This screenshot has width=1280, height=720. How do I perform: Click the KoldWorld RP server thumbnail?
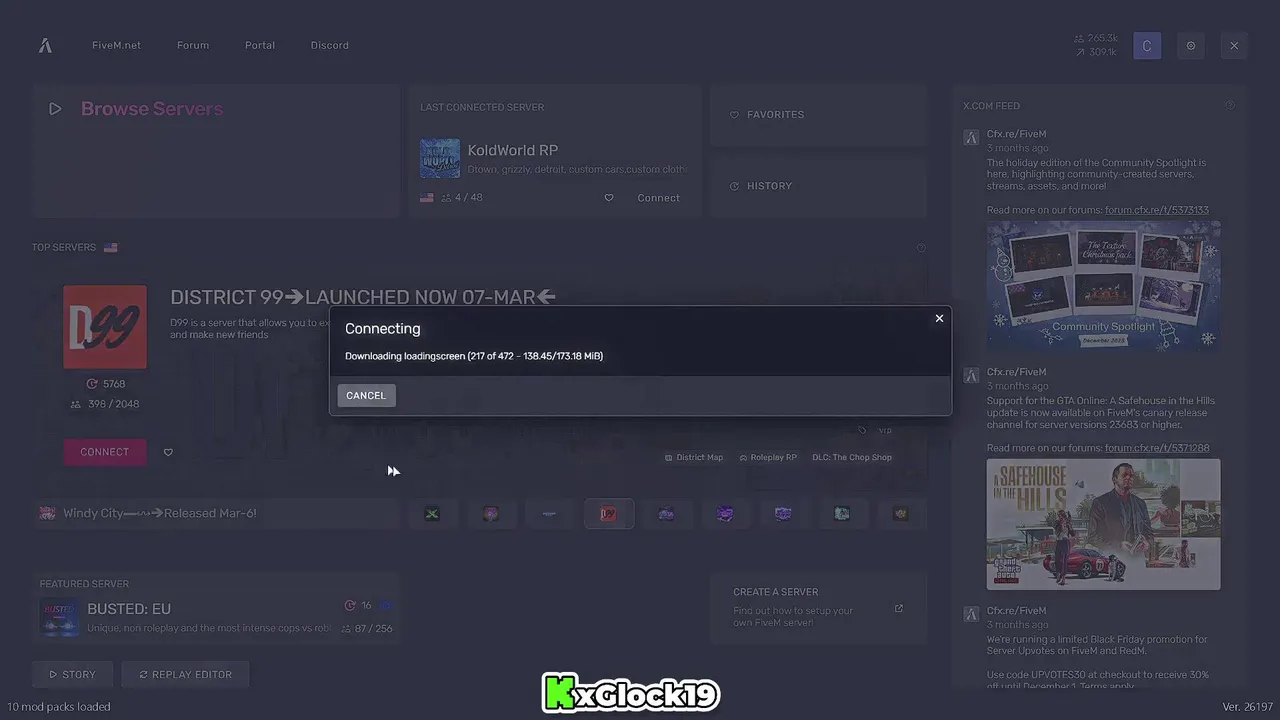coord(440,159)
